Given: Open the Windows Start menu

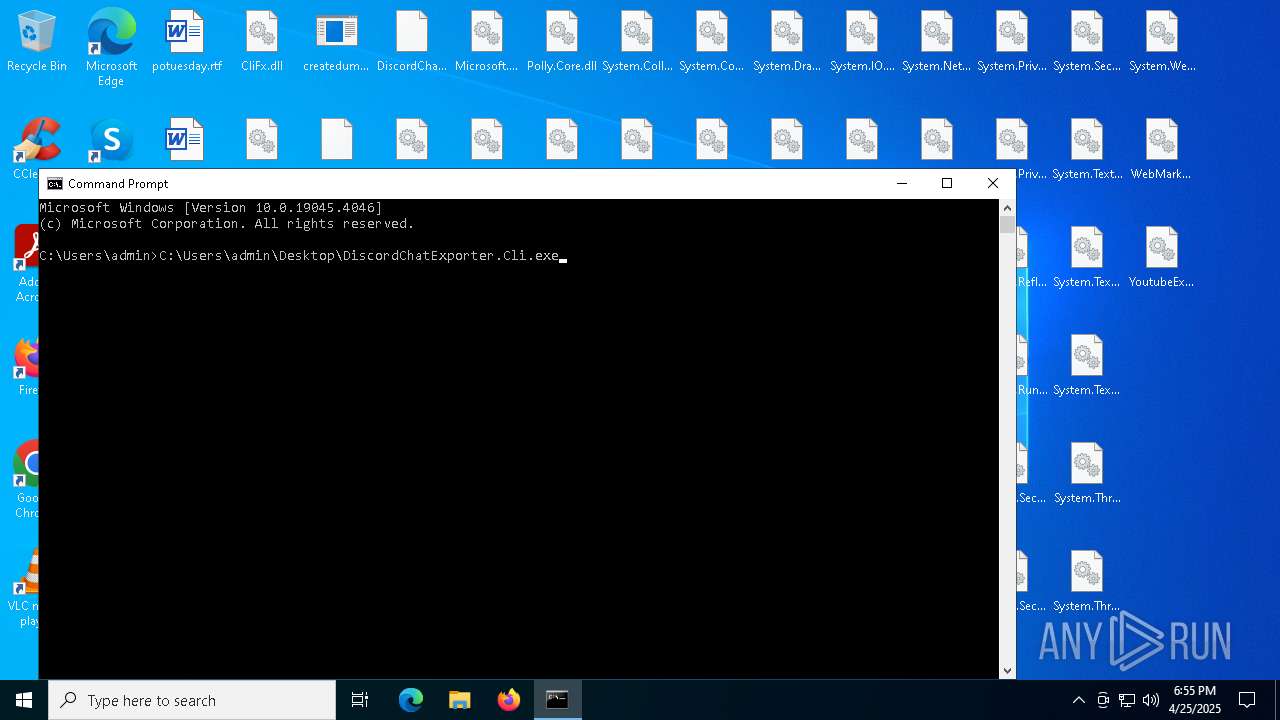Looking at the screenshot, I should pyautogui.click(x=24, y=700).
